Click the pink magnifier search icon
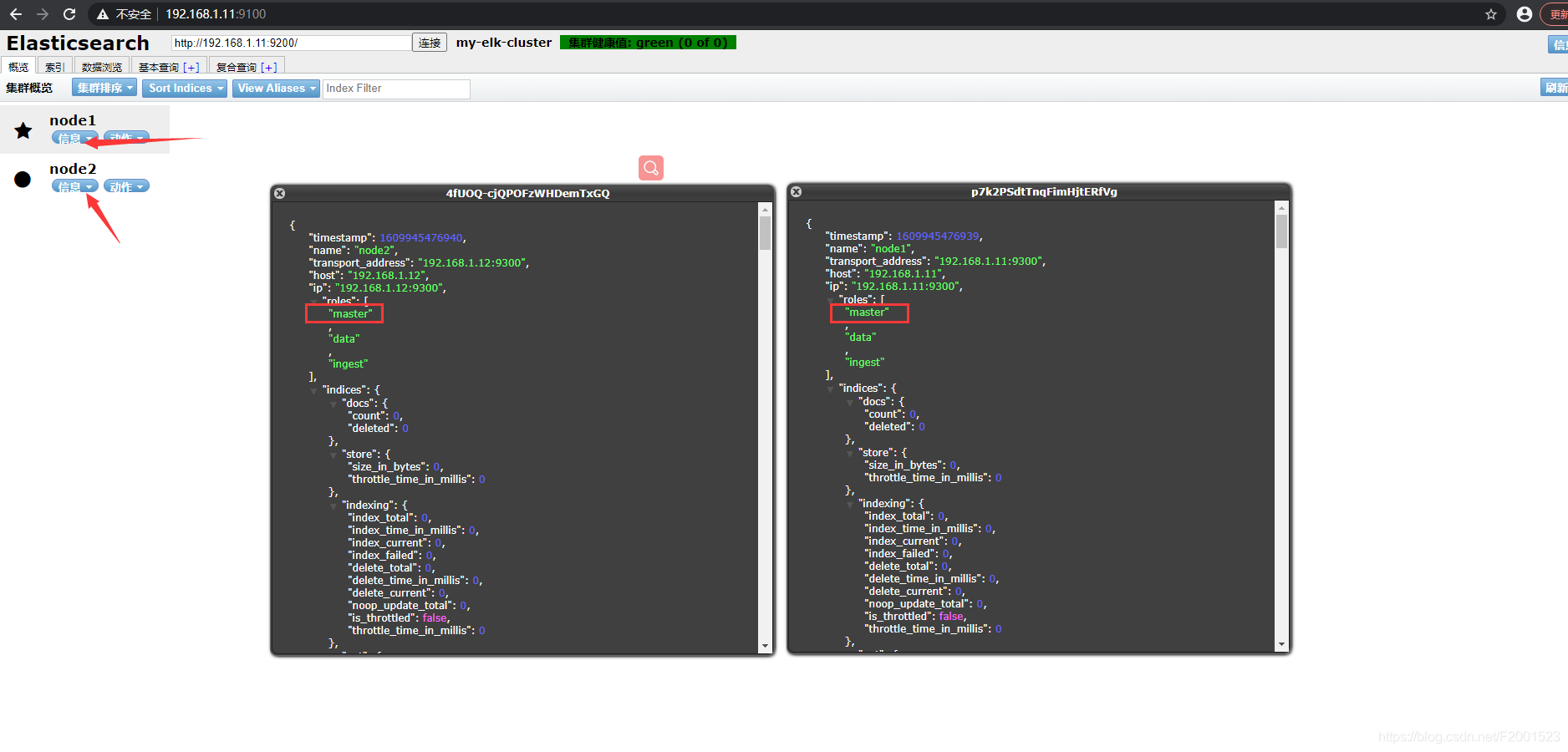The image size is (1568, 752). 651,168
